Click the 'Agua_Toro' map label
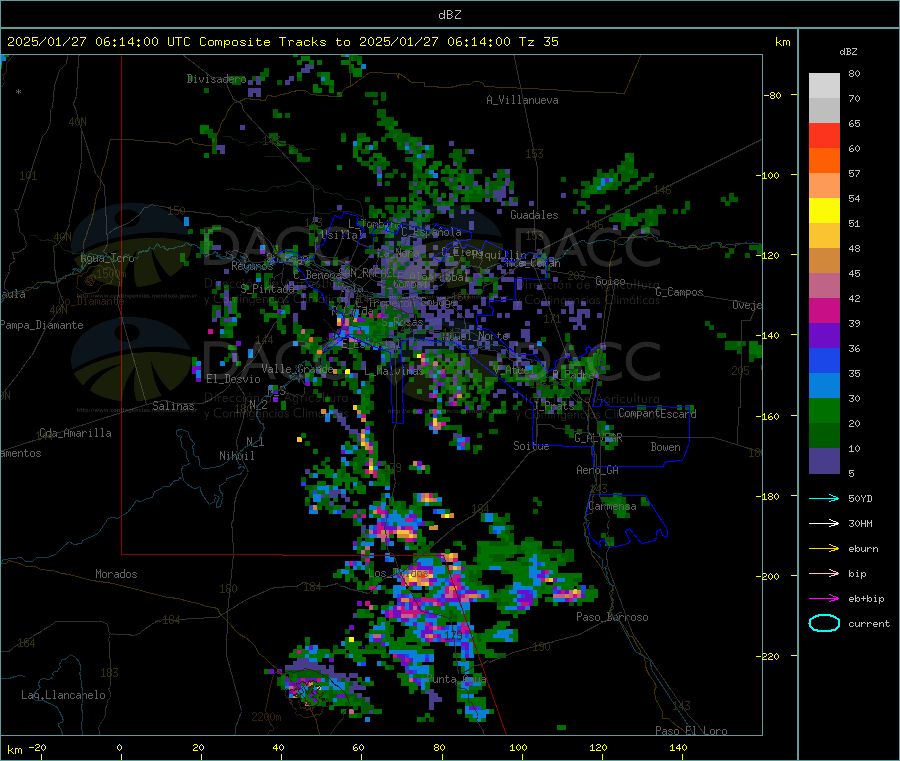 [107, 258]
